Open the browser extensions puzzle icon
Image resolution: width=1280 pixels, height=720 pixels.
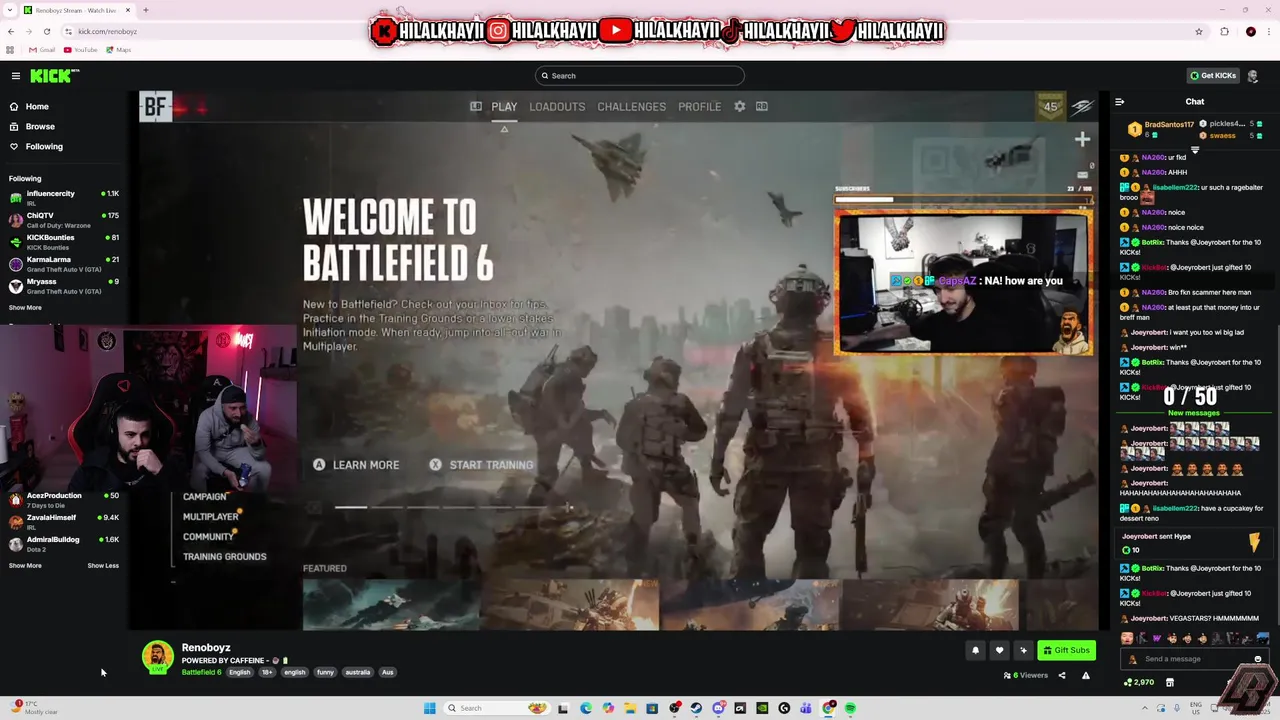point(1224,31)
